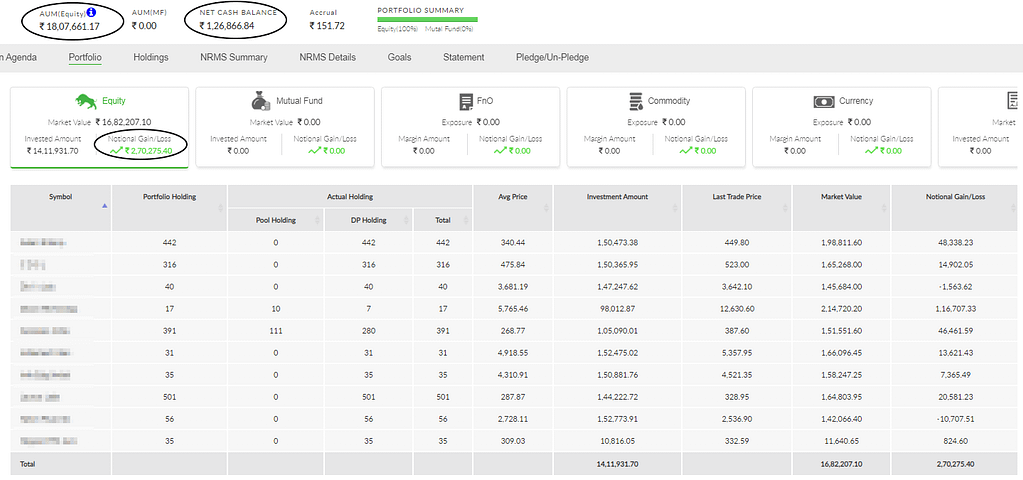Click the Equity notional gain trend arrow
This screenshot has width=1023, height=480.
116,151
